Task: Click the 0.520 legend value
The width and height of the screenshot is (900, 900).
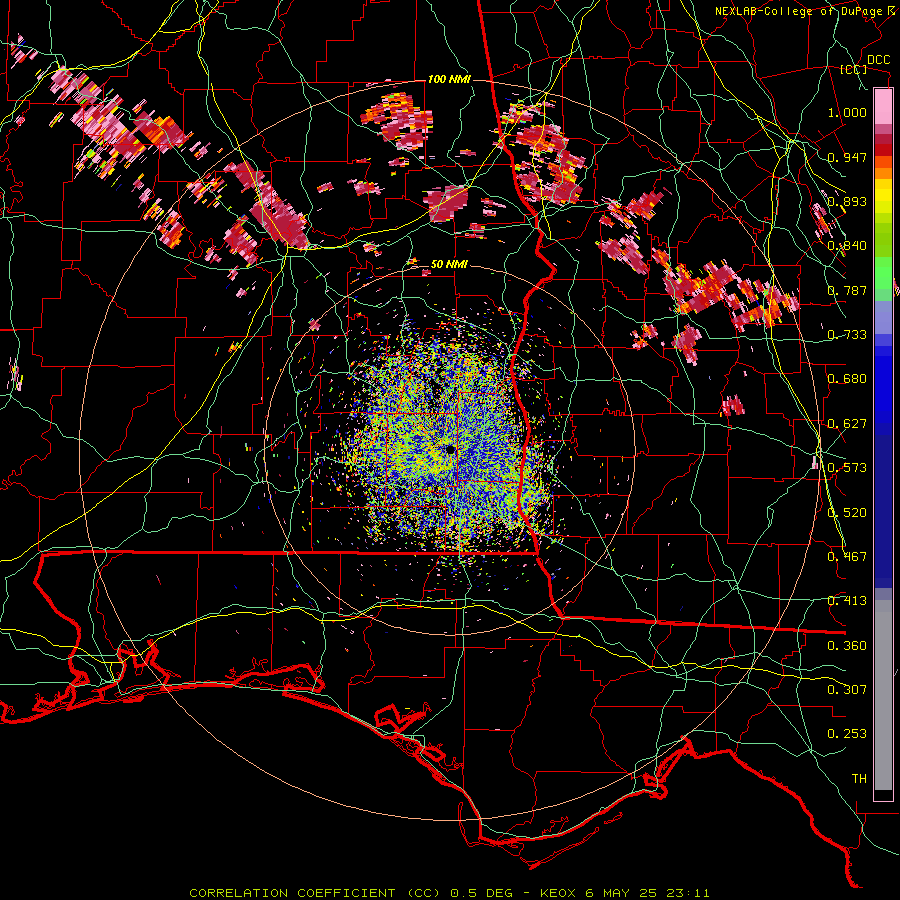Action: tap(847, 513)
